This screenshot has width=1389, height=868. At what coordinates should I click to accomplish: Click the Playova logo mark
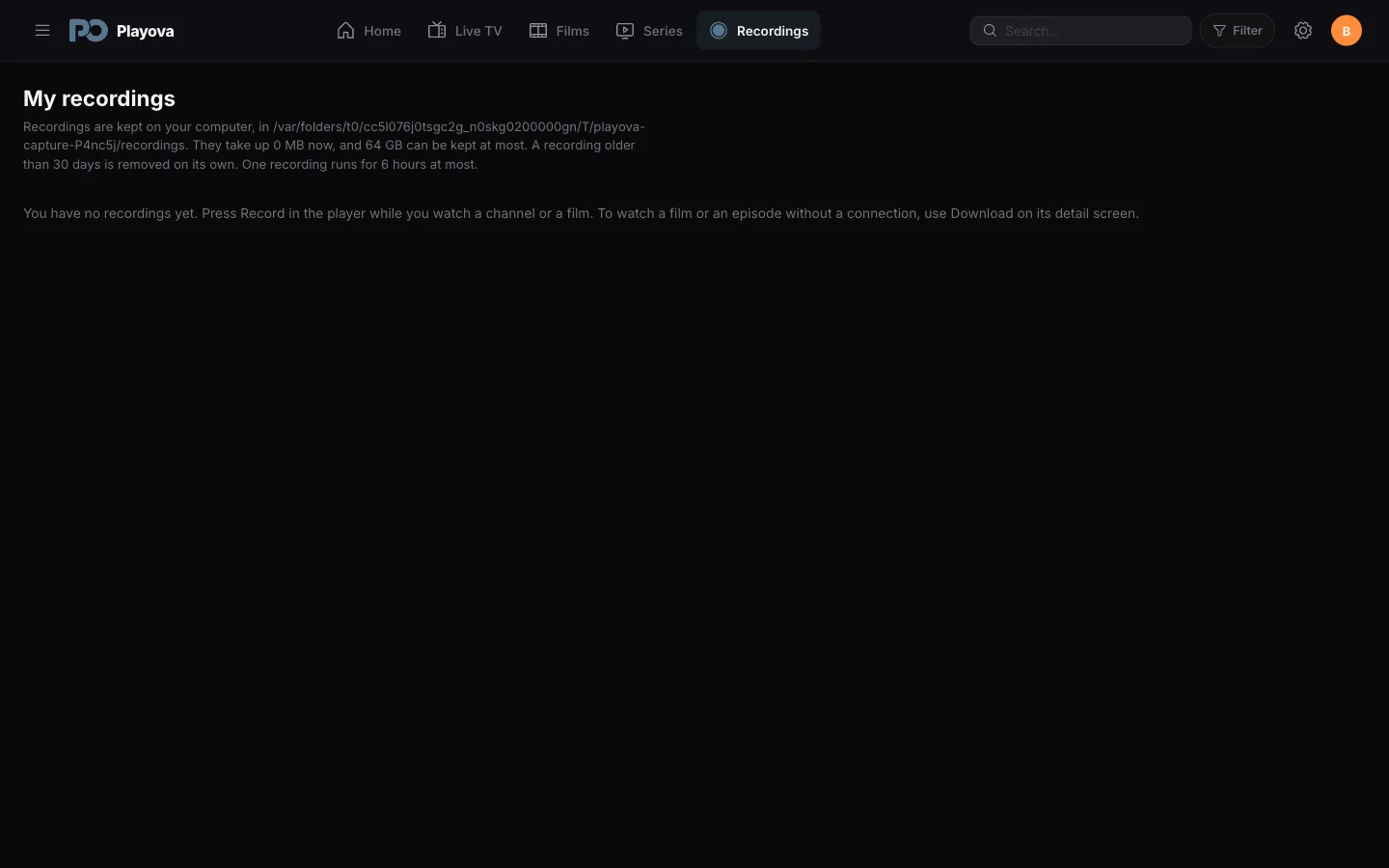pos(88,31)
